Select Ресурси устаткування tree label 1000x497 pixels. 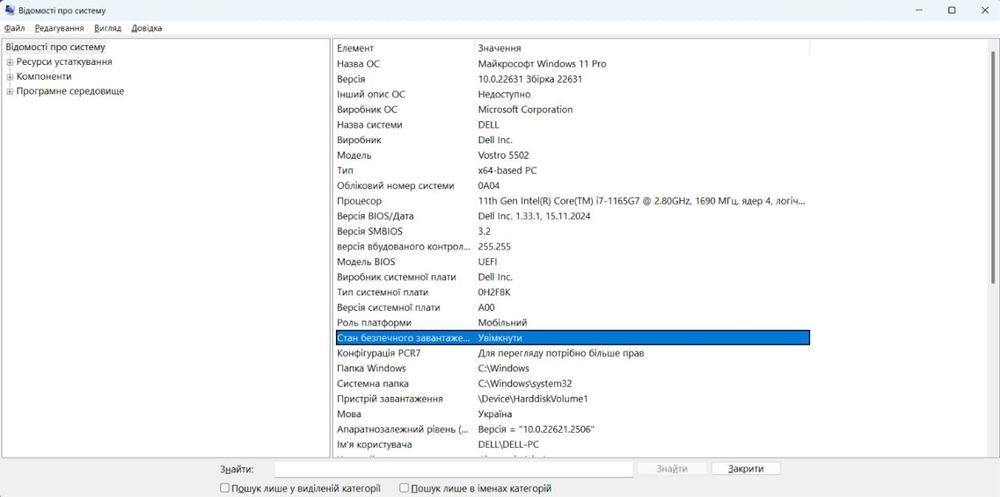click(64, 62)
